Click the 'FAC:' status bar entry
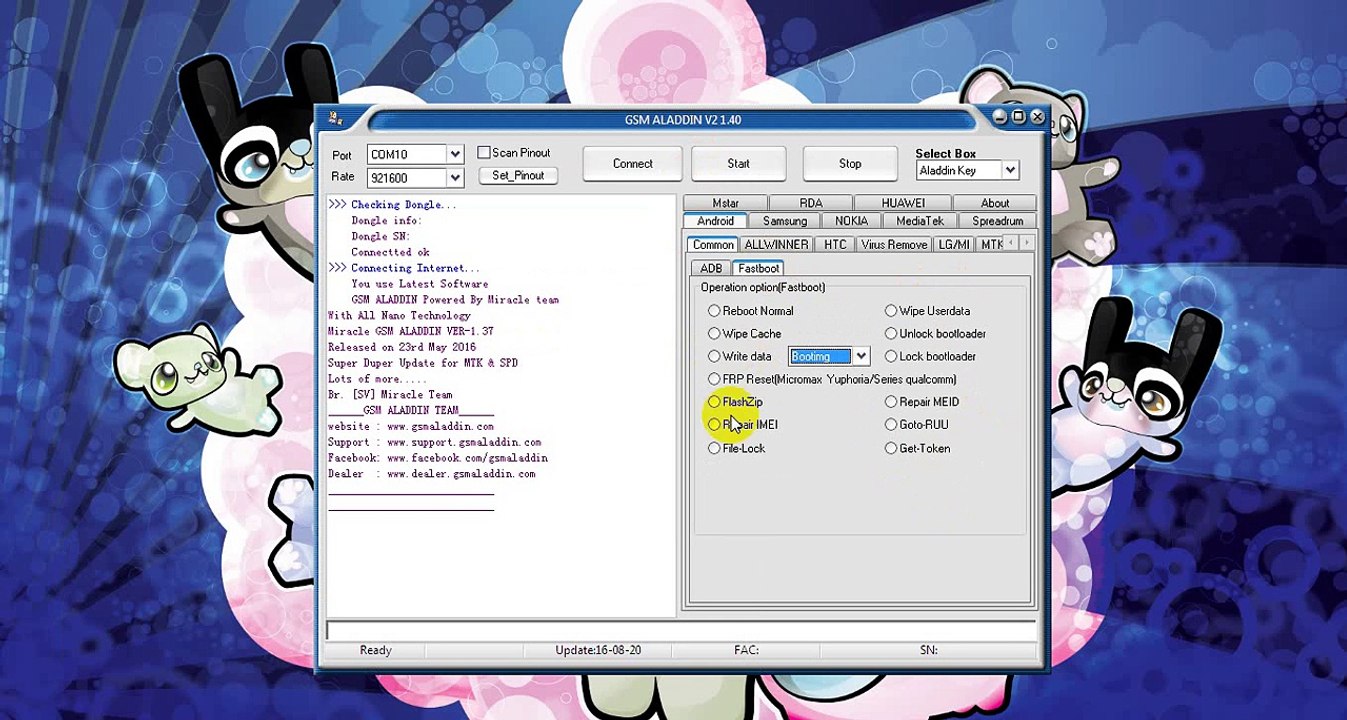Image resolution: width=1347 pixels, height=720 pixels. tap(746, 650)
